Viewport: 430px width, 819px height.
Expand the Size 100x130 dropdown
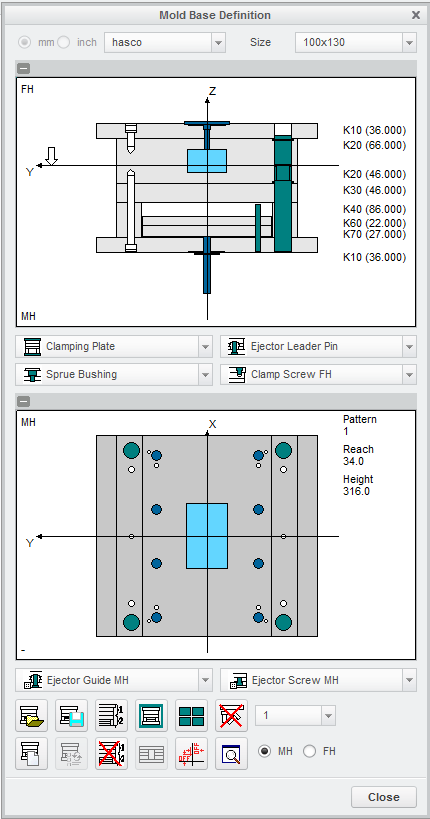356,42
